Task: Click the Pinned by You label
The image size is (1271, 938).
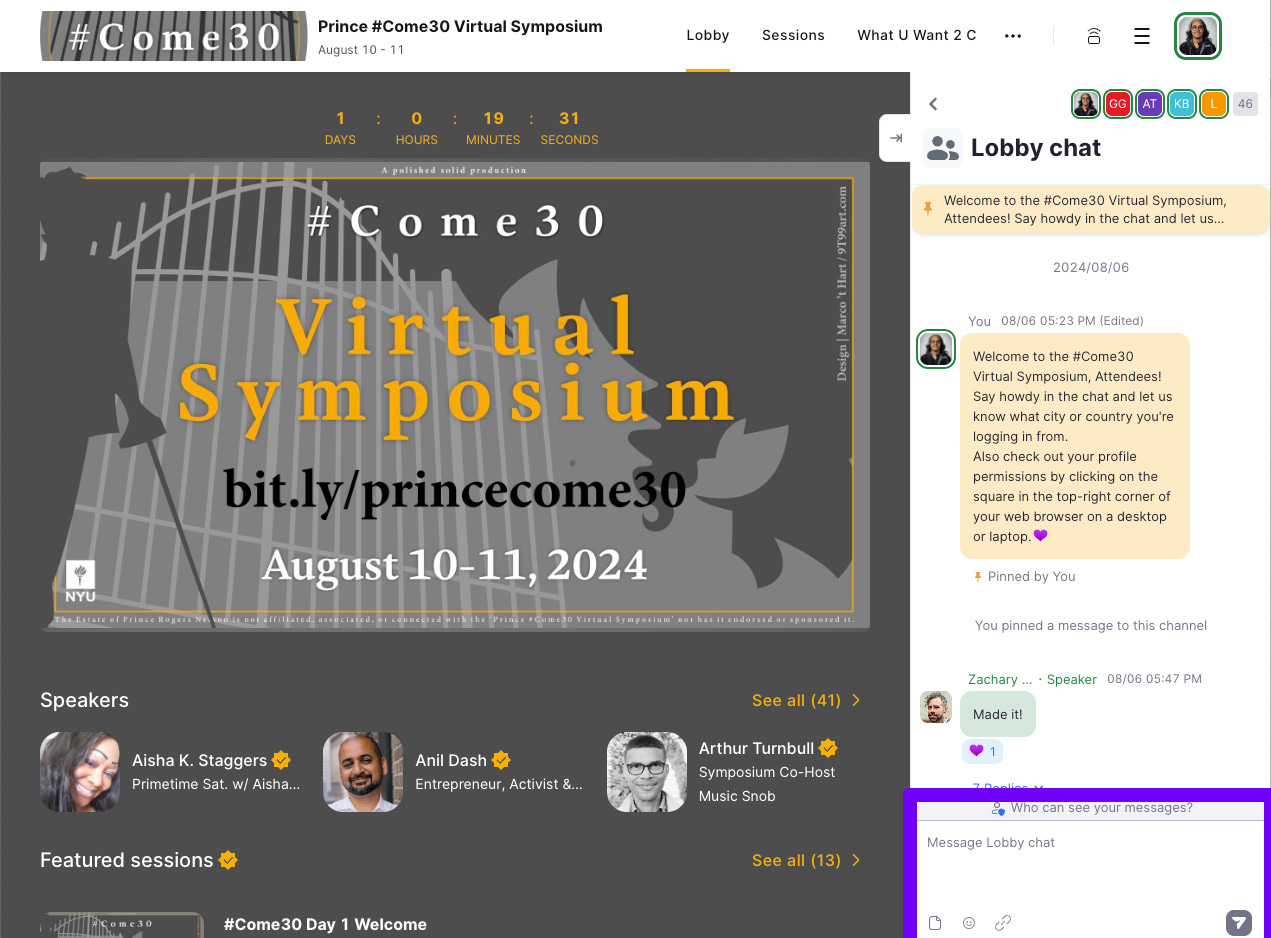Action: coord(1031,577)
